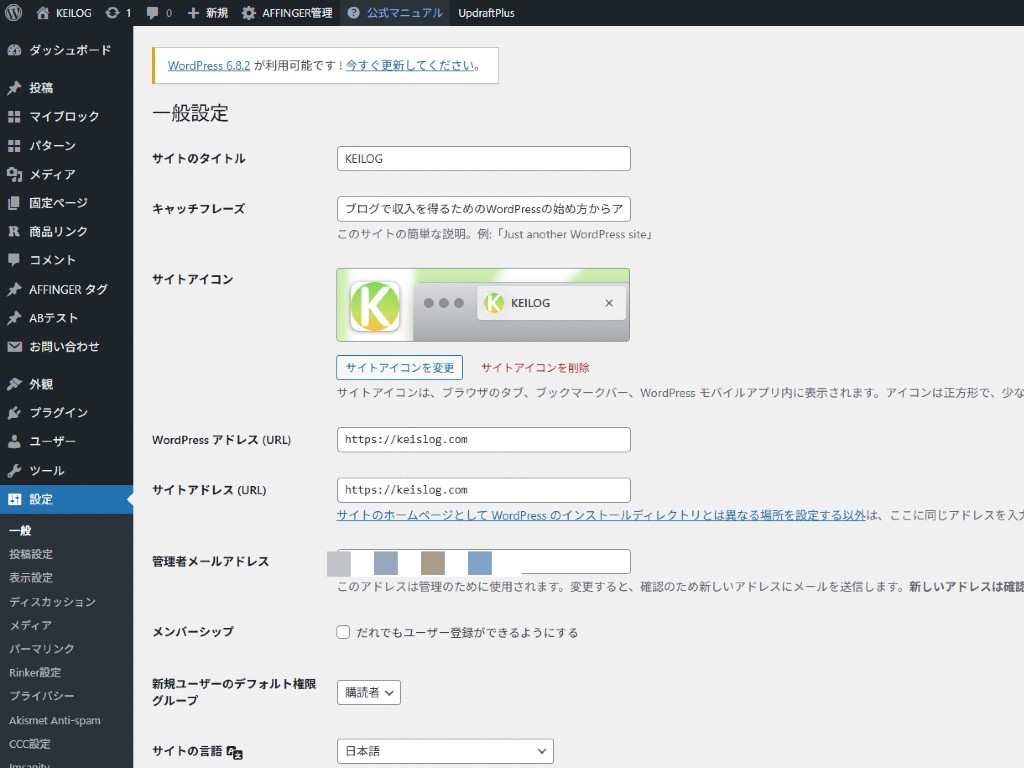Click the 設定 sliders icon
This screenshot has width=1024, height=768.
pyautogui.click(x=14, y=499)
